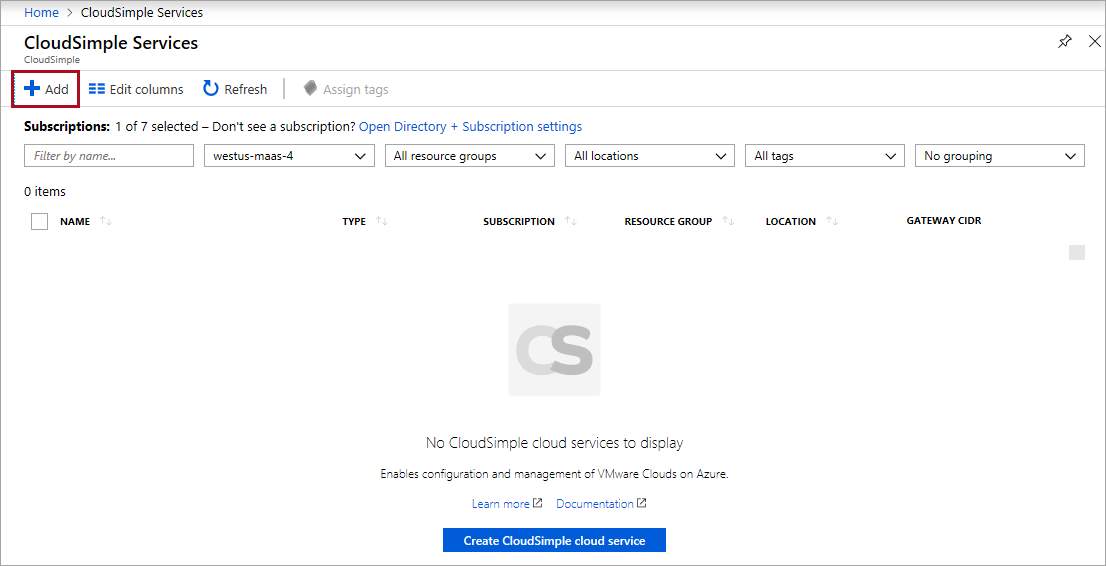Open Directory + Subscription settings link

pos(470,127)
